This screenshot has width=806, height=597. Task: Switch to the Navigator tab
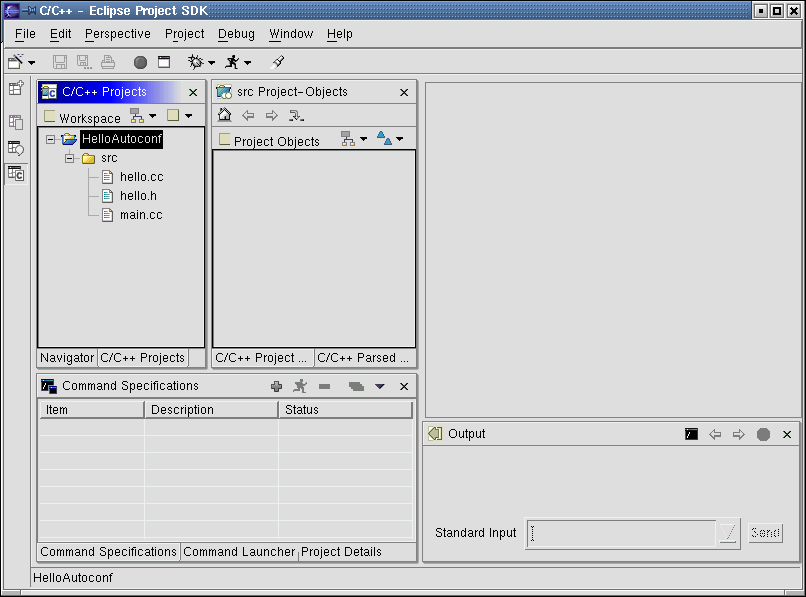(67, 358)
